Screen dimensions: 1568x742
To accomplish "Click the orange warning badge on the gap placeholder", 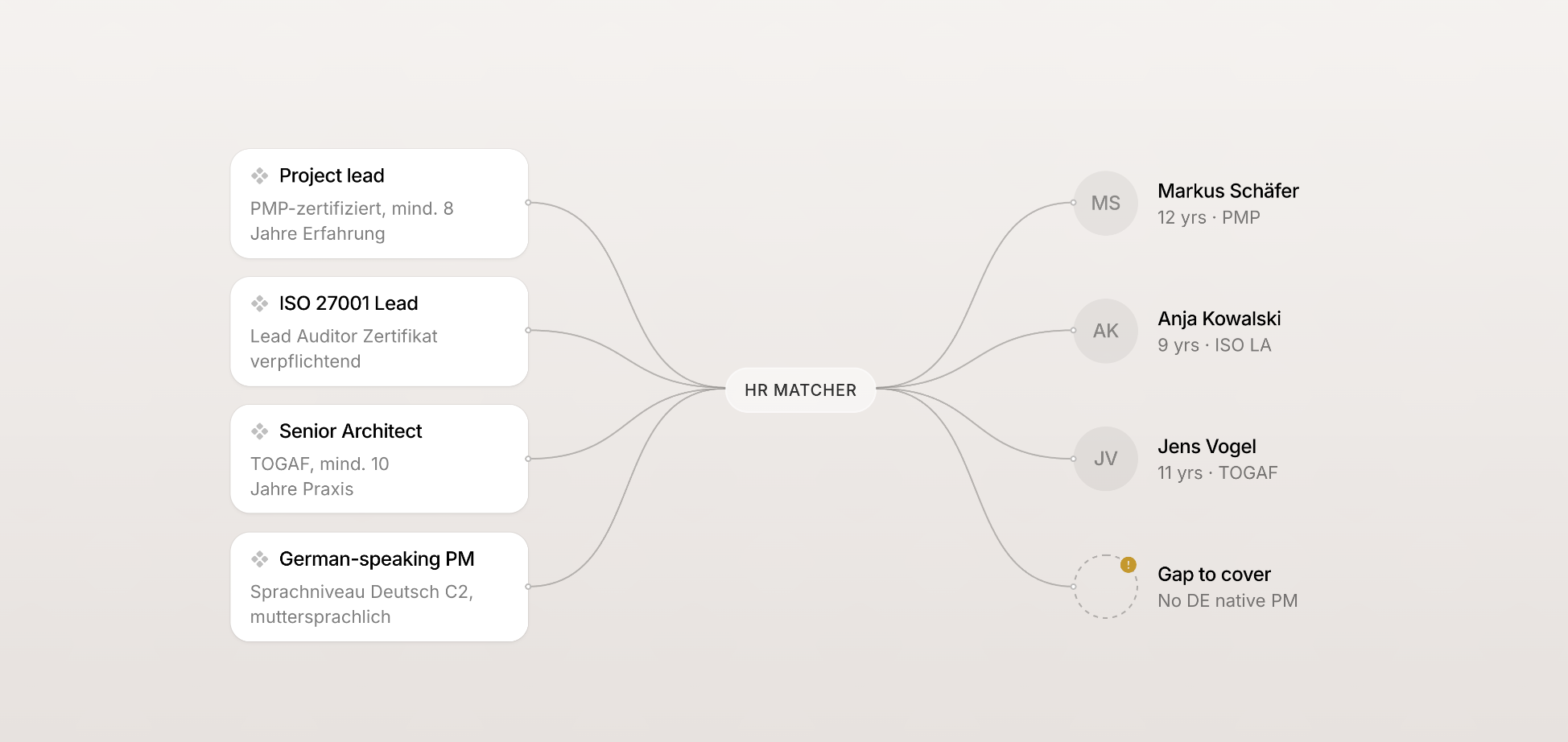I will click(1129, 565).
